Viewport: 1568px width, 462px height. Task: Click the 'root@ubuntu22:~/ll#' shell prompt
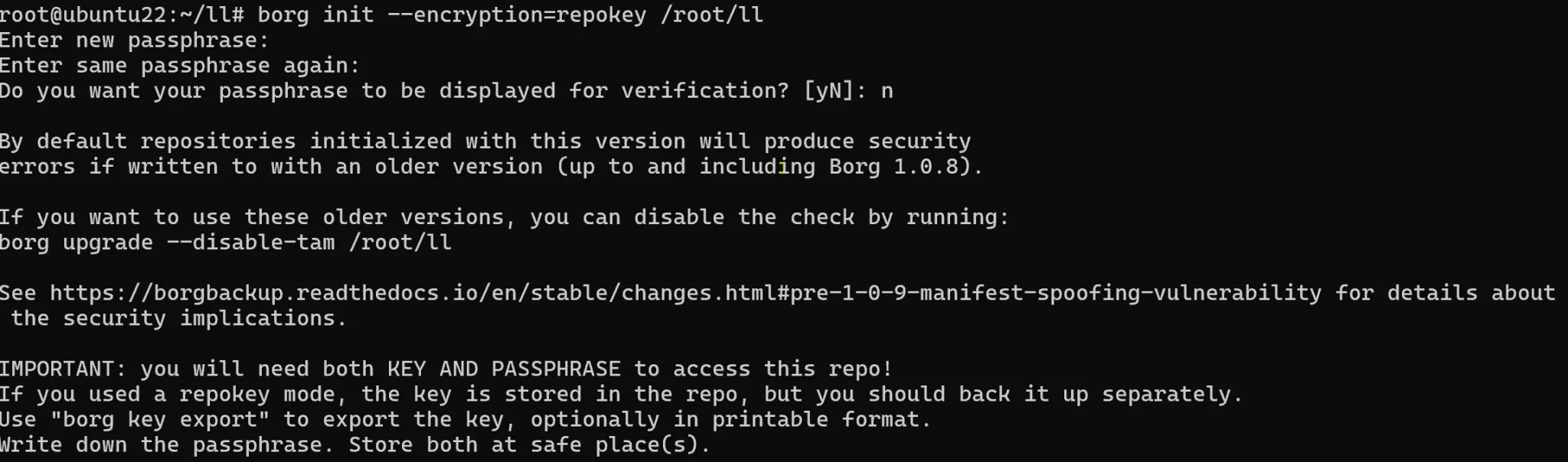(x=122, y=15)
